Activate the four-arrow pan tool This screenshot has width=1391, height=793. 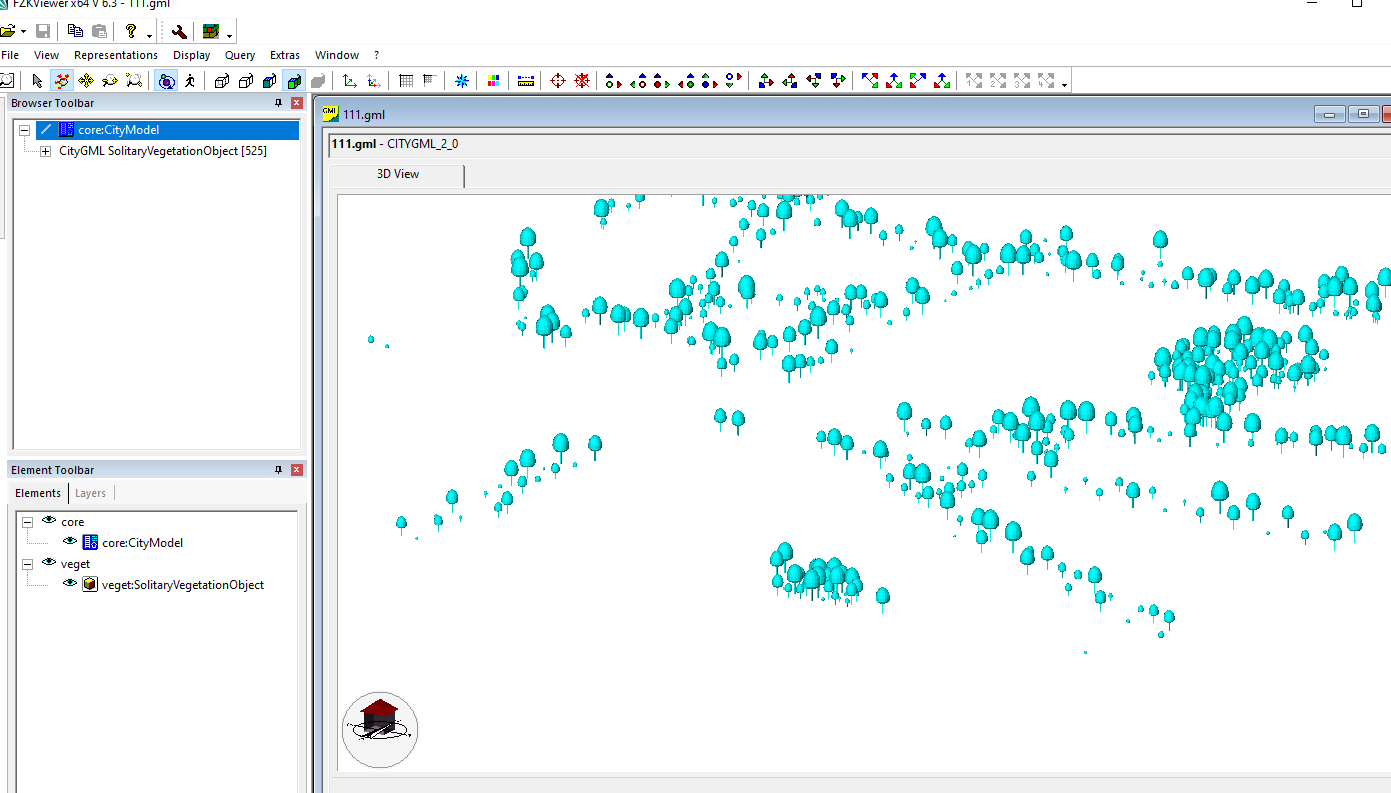(x=86, y=81)
